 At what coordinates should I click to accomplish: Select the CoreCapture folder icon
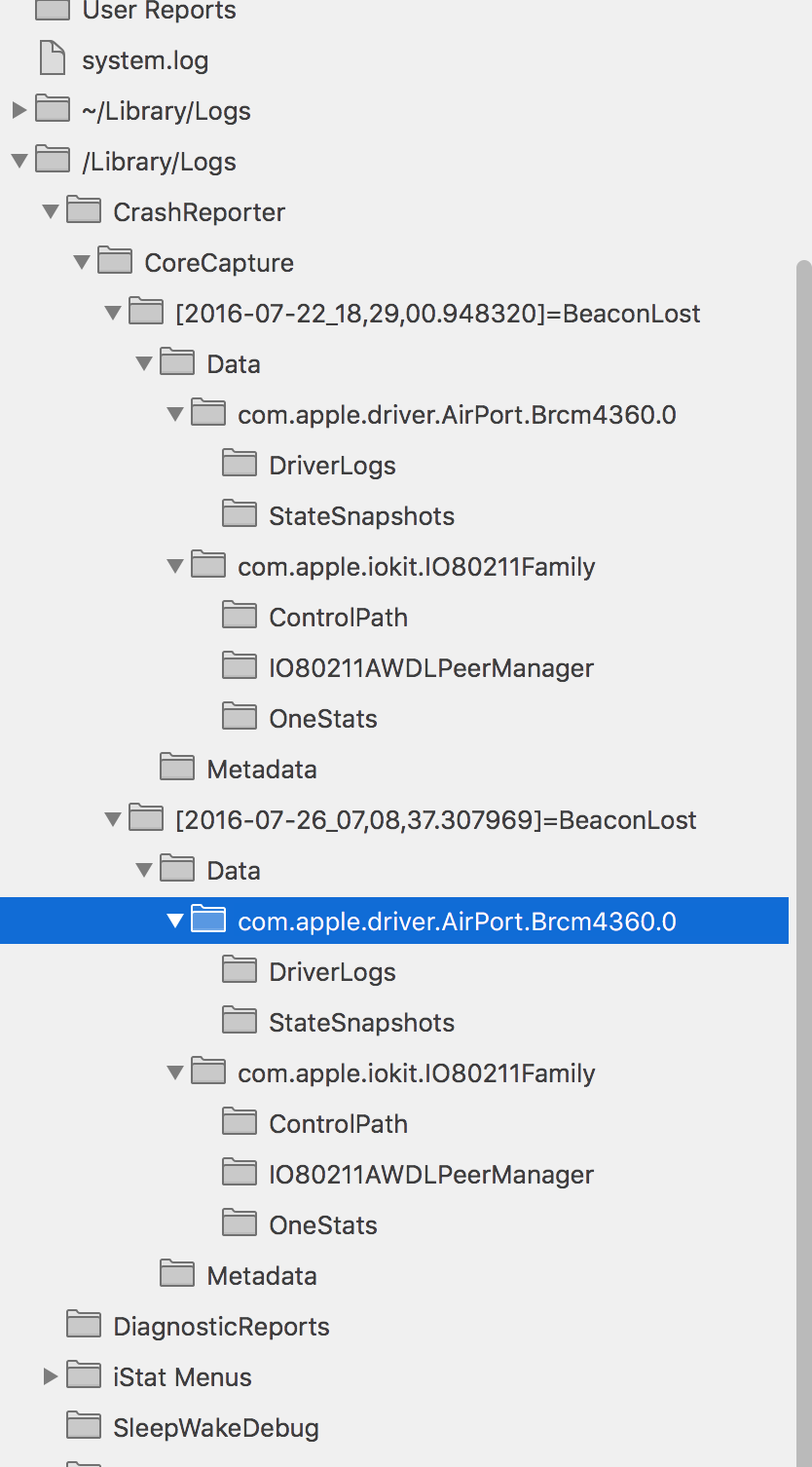[x=115, y=262]
